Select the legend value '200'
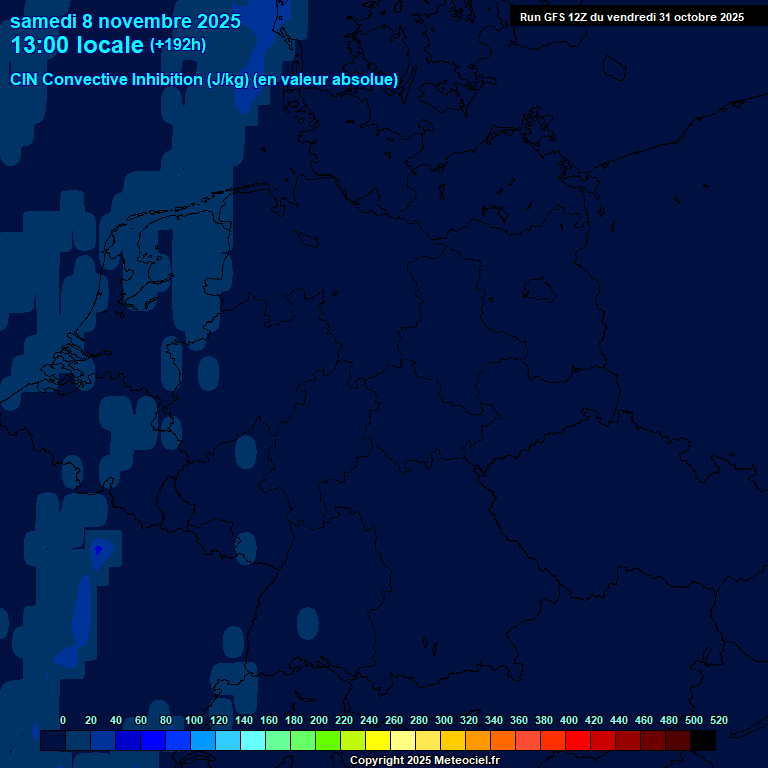The width and height of the screenshot is (768, 768). point(319,720)
